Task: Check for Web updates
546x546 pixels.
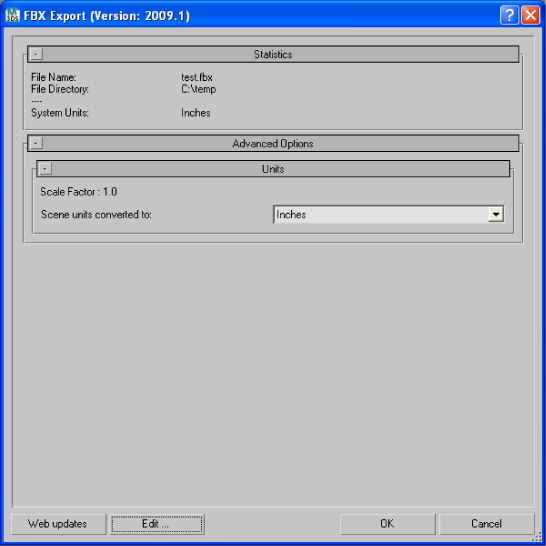Action: point(58,524)
